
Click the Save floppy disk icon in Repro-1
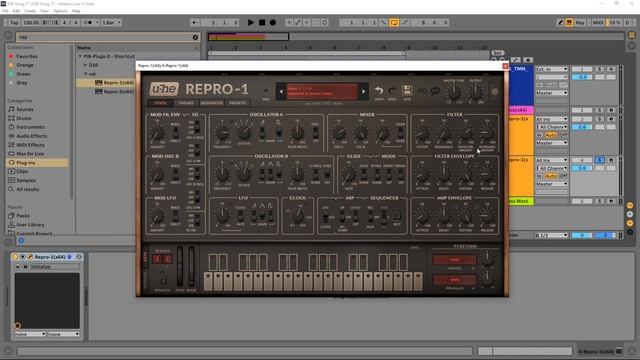[x=407, y=91]
